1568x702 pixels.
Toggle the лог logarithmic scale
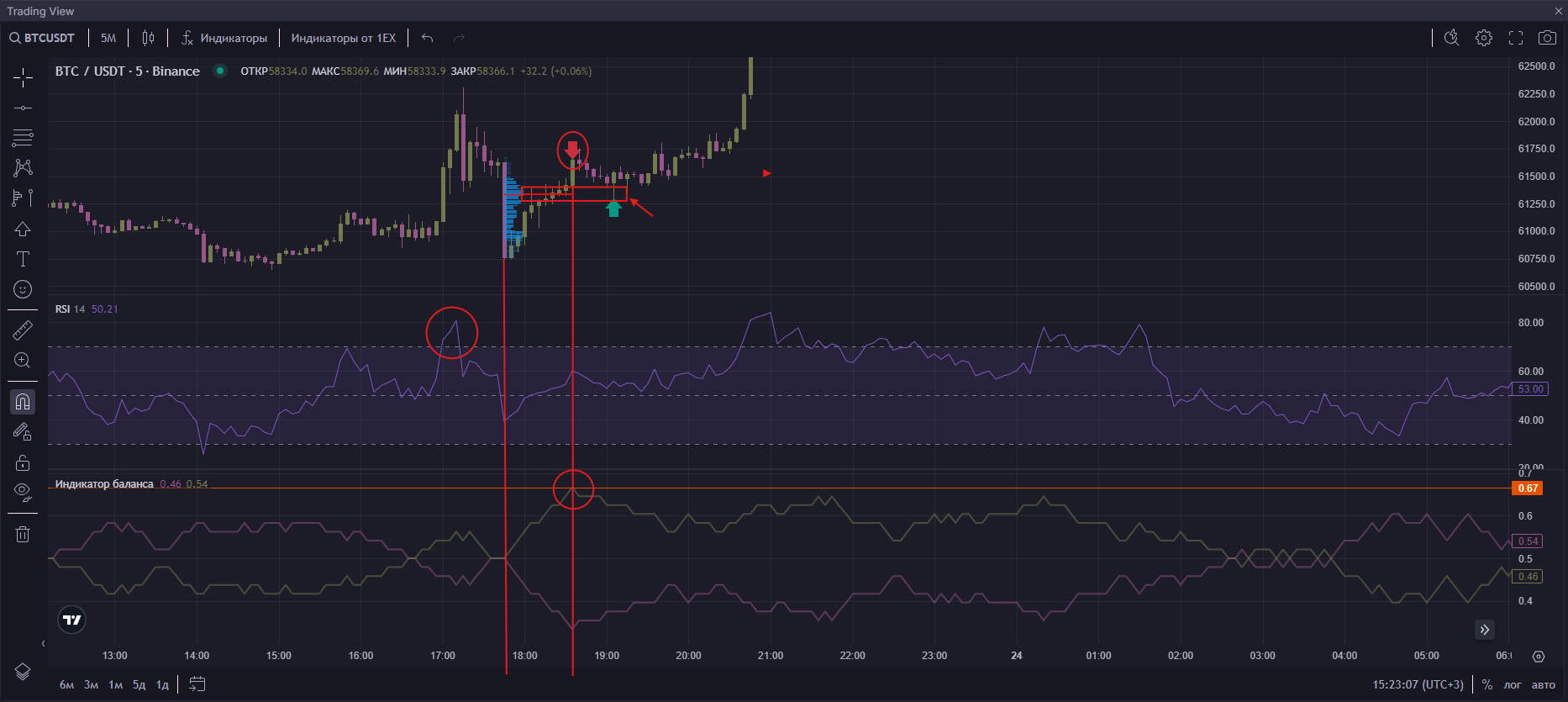[x=1512, y=684]
